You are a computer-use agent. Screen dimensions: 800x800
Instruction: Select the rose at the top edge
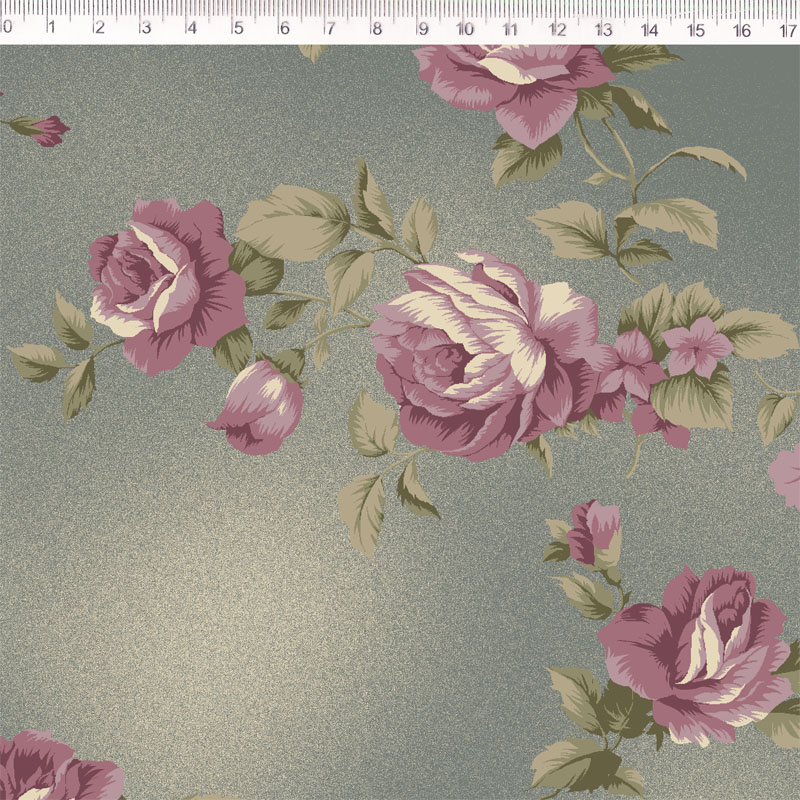point(515,85)
